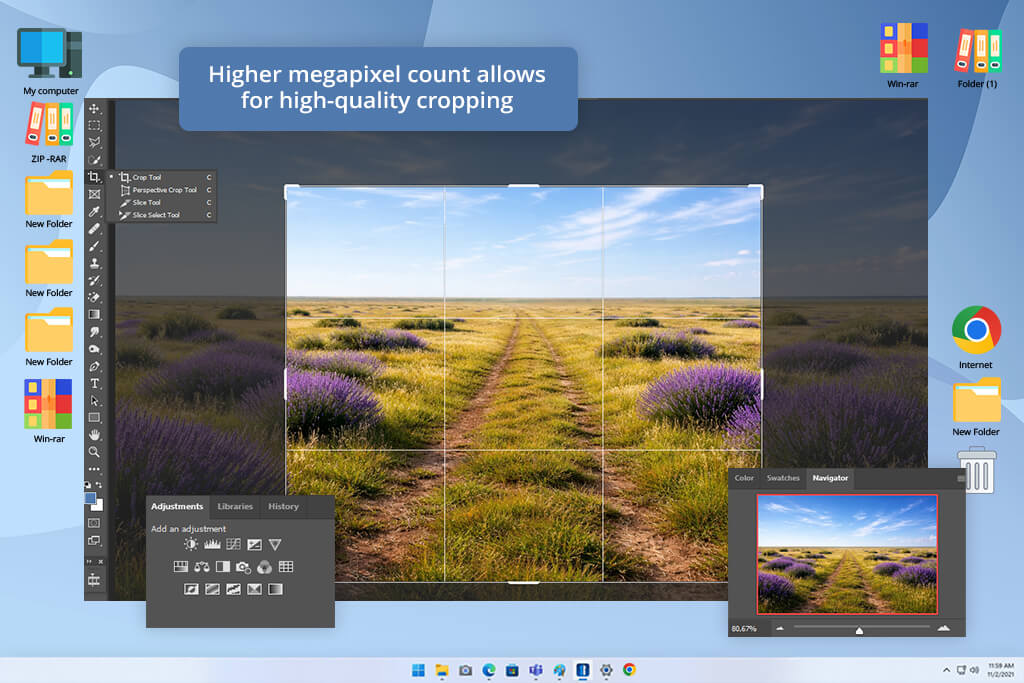Add a Levels adjustment
This screenshot has height=683, width=1024.
pyautogui.click(x=212, y=544)
